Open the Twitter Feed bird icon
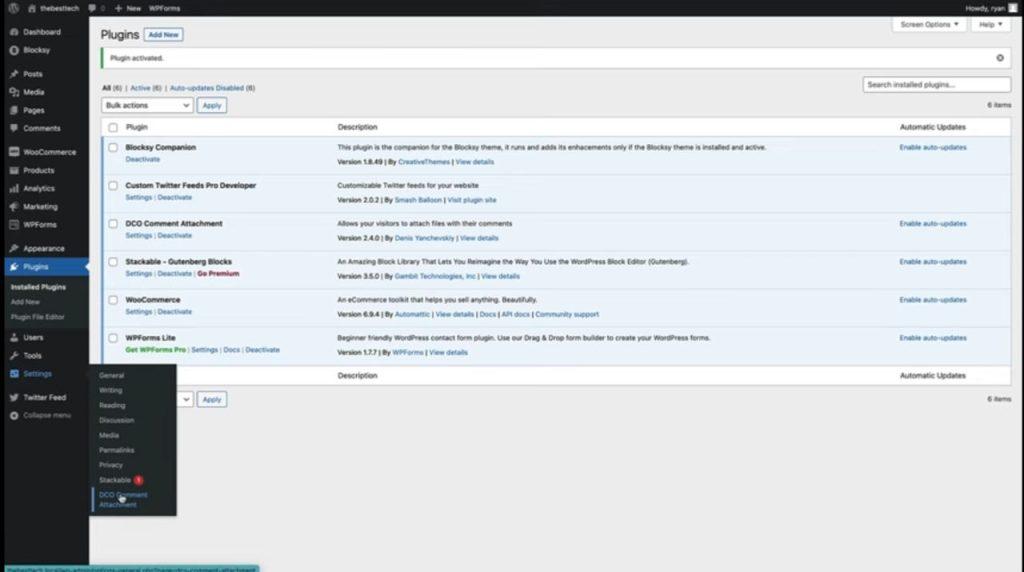Screen dimensions: 1024x572 pyautogui.click(x=14, y=398)
